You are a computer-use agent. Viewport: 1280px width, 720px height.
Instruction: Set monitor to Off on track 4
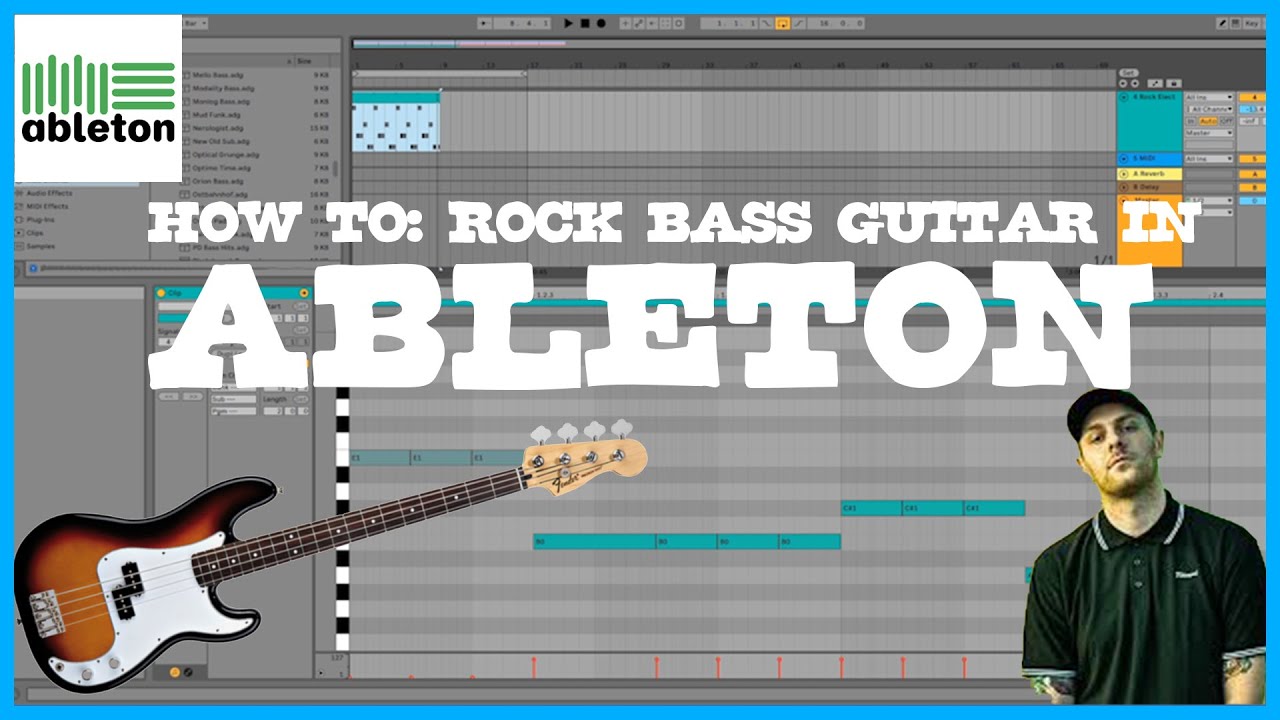point(1226,121)
